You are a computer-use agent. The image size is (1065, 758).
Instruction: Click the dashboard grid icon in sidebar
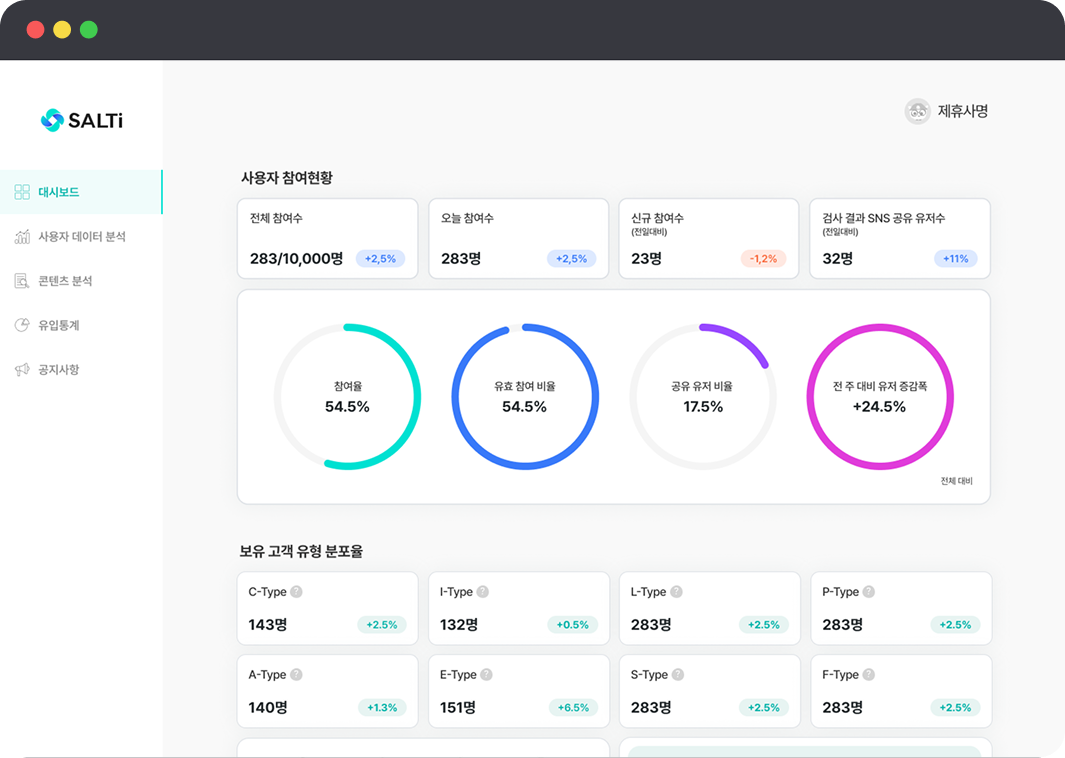point(22,192)
